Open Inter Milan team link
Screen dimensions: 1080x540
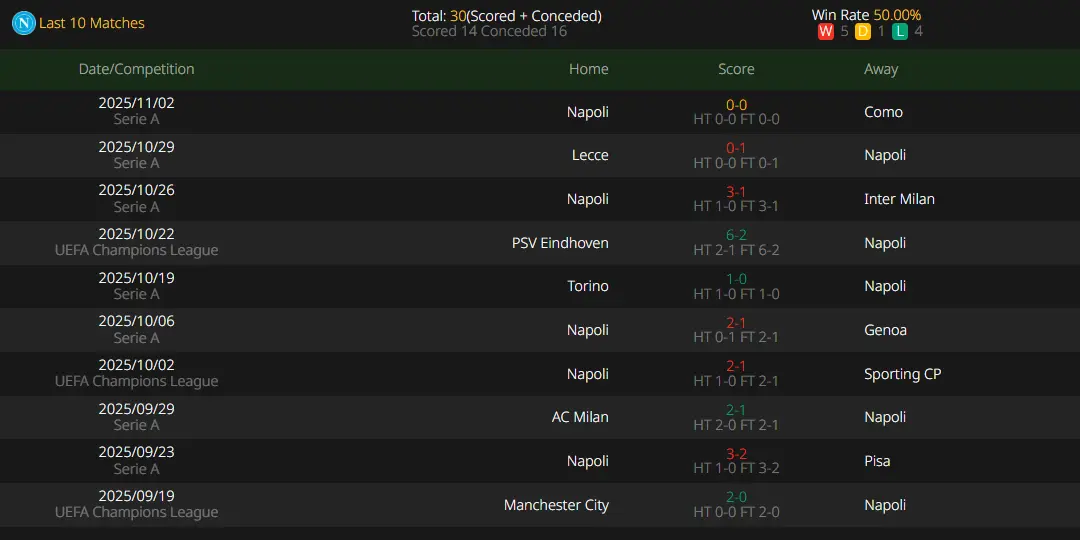pos(899,199)
